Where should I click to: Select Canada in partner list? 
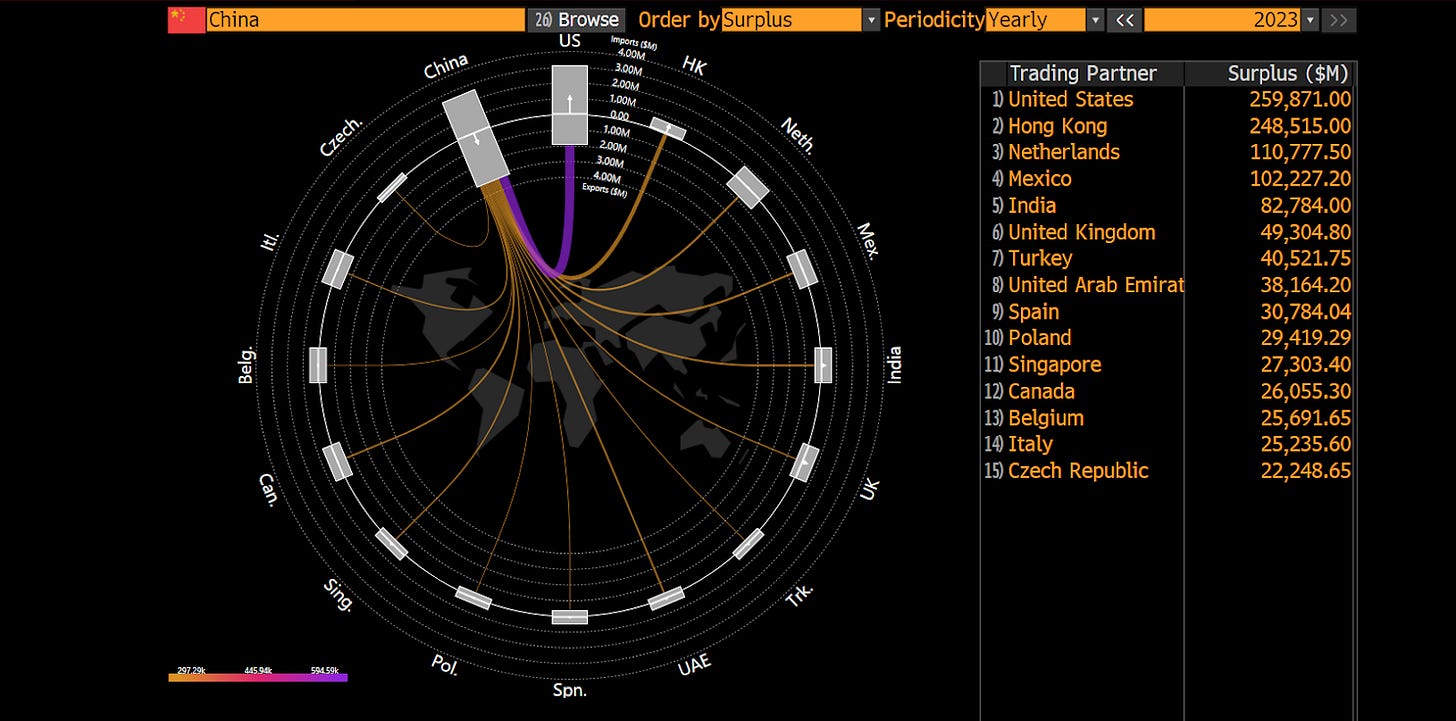[1041, 391]
